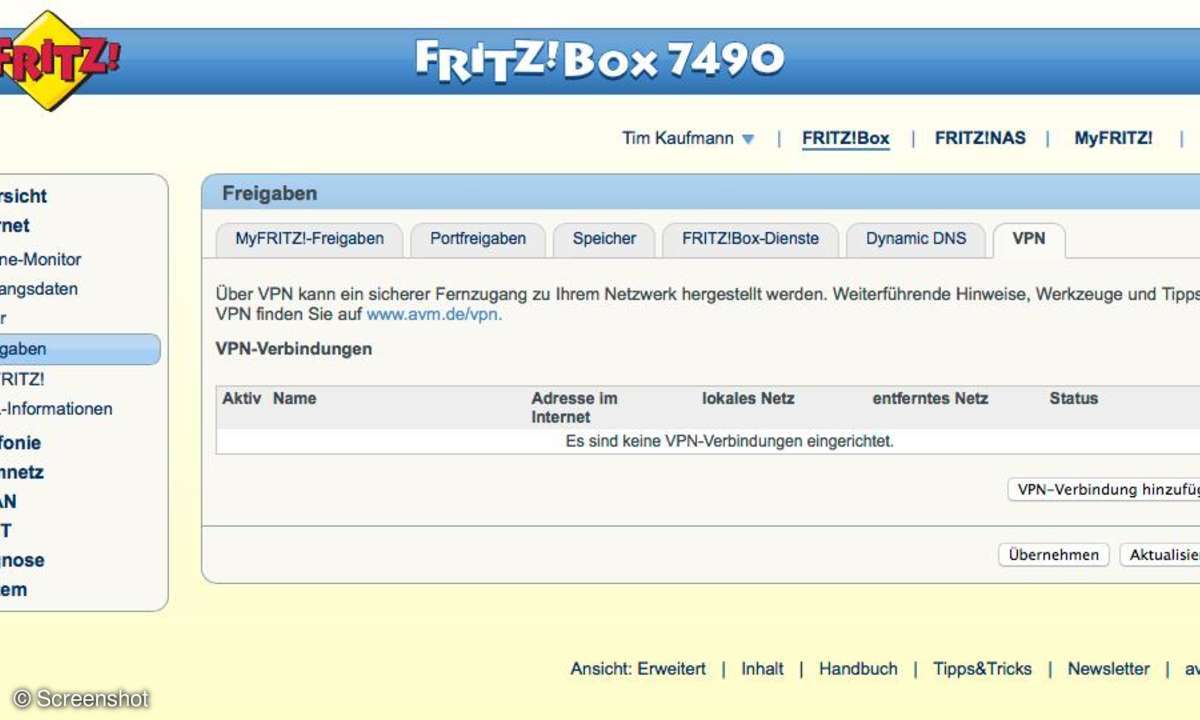This screenshot has height=720, width=1200.
Task: Click the Aktualisieren button
Action: tap(1160, 555)
